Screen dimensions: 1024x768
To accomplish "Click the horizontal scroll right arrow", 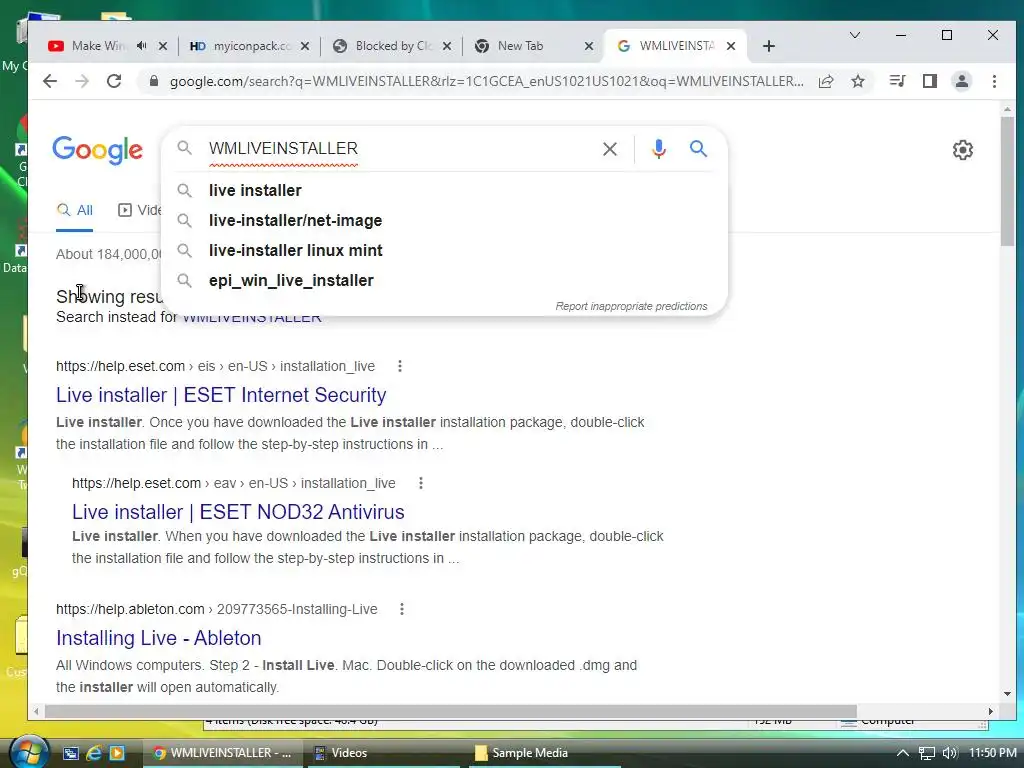I will [990, 711].
